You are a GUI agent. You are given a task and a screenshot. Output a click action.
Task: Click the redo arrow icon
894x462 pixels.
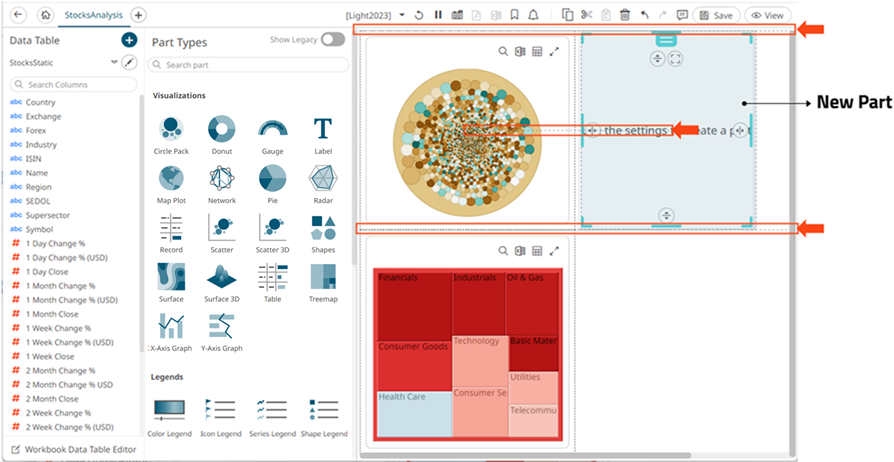[663, 15]
